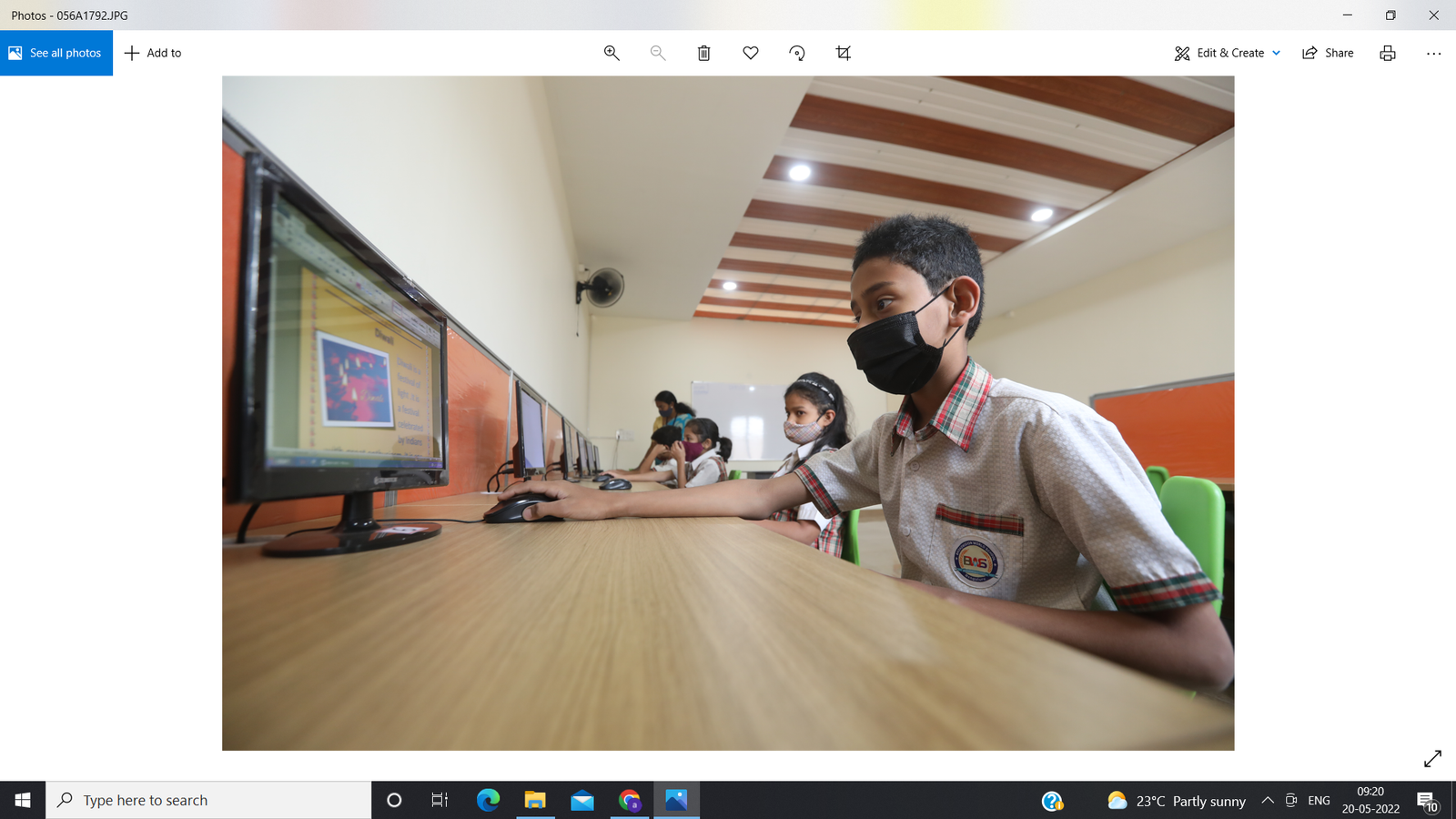
Task: Click the Get Help tray icon
Action: (x=1053, y=801)
